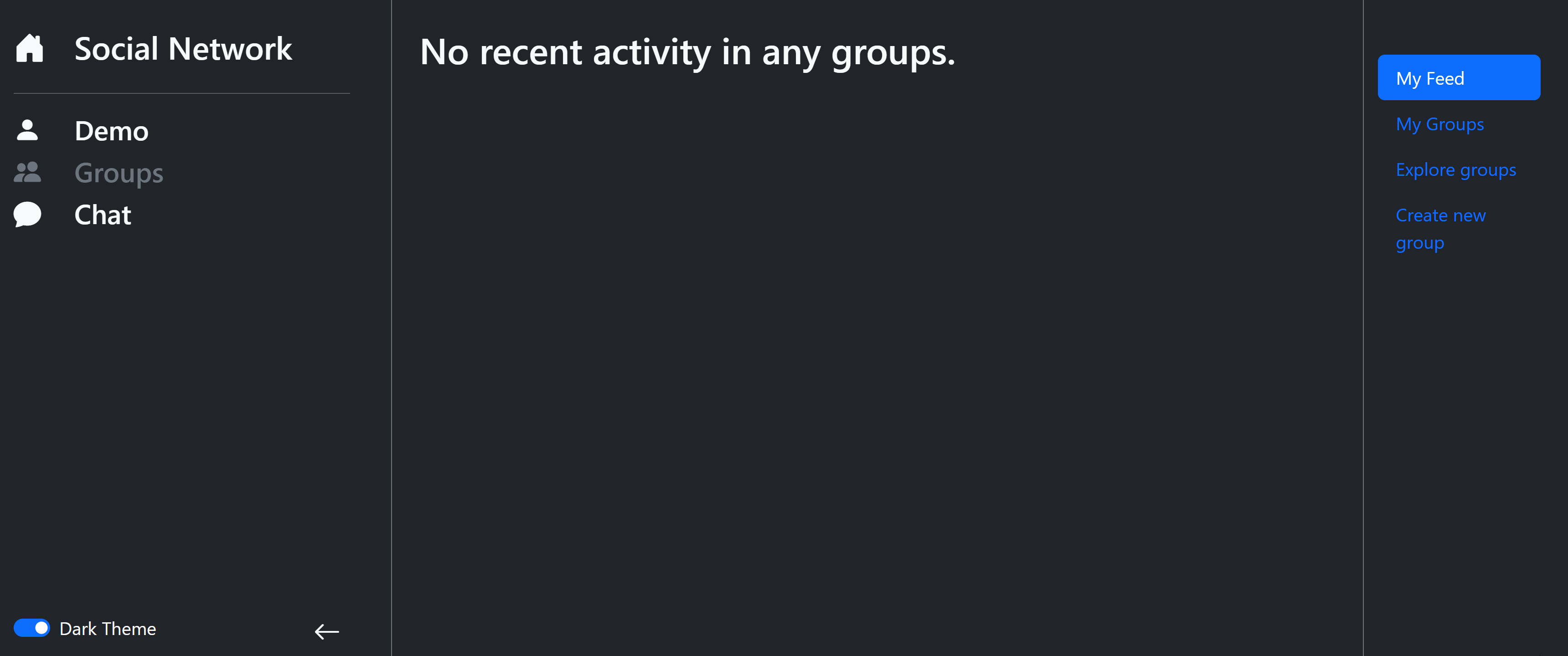Screen dimensions: 1568x656
Task: Click the divider line below Social Network
Action: click(181, 93)
